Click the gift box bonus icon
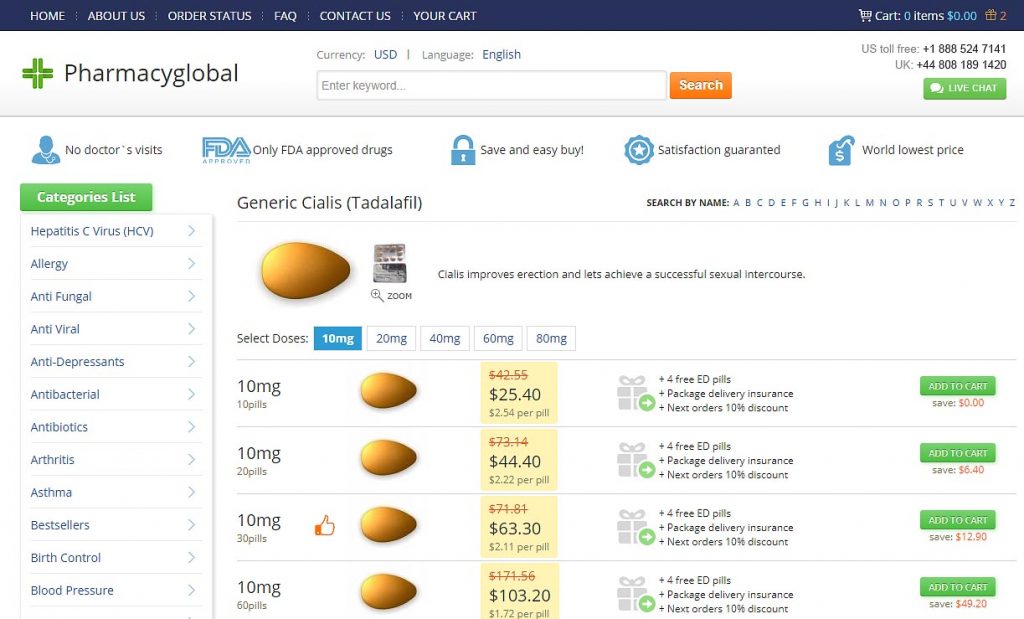1024x619 pixels. (991, 14)
